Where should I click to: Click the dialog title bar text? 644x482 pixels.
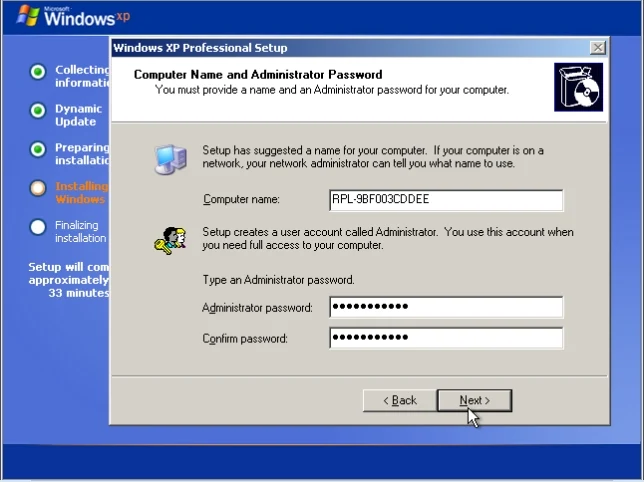pyautogui.click(x=200, y=48)
